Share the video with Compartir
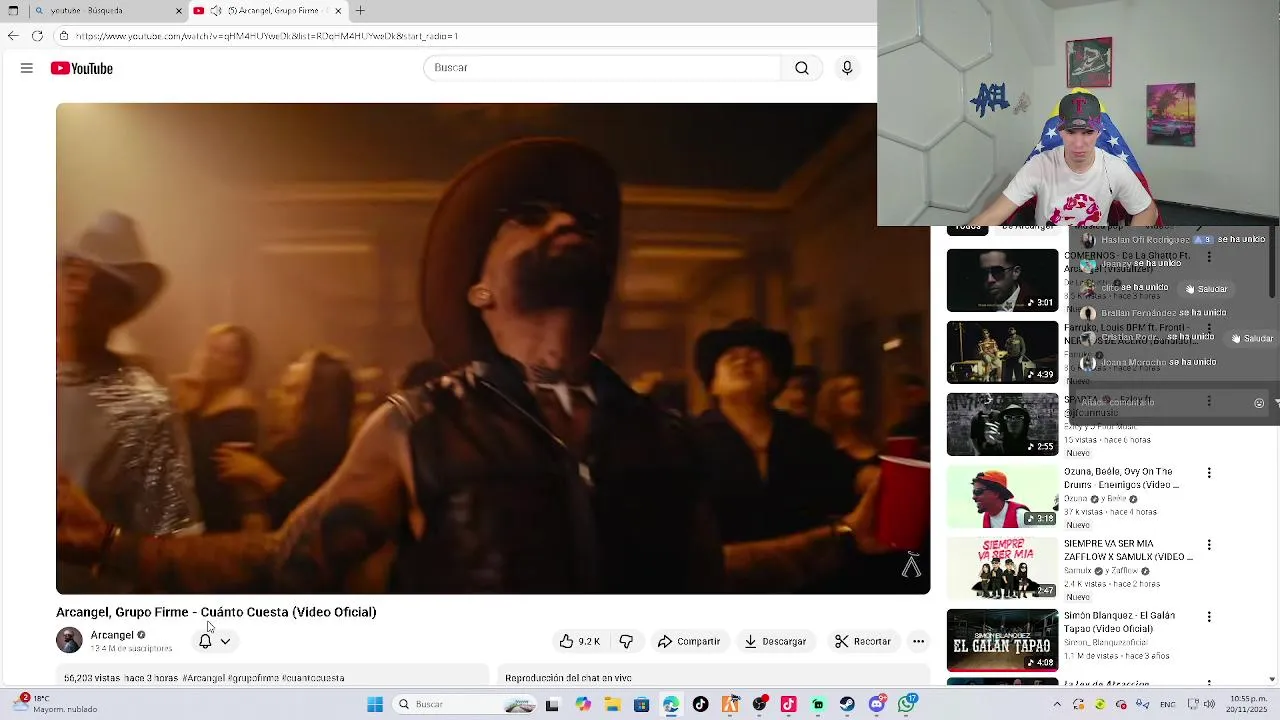Screen dimensions: 1280x720 pyautogui.click(x=689, y=641)
